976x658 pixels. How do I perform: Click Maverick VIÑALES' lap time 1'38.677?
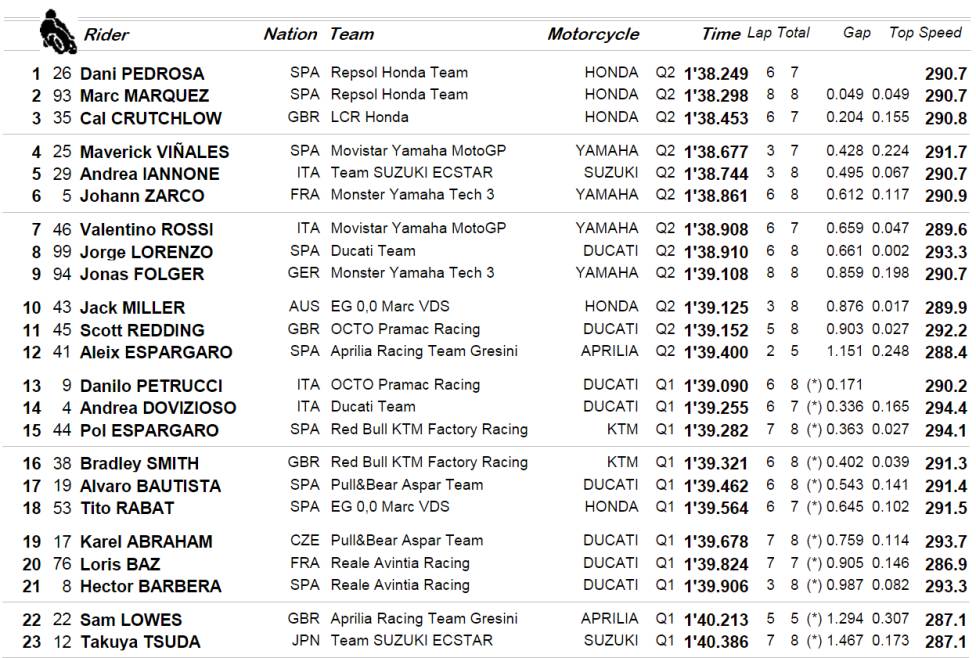[716, 152]
